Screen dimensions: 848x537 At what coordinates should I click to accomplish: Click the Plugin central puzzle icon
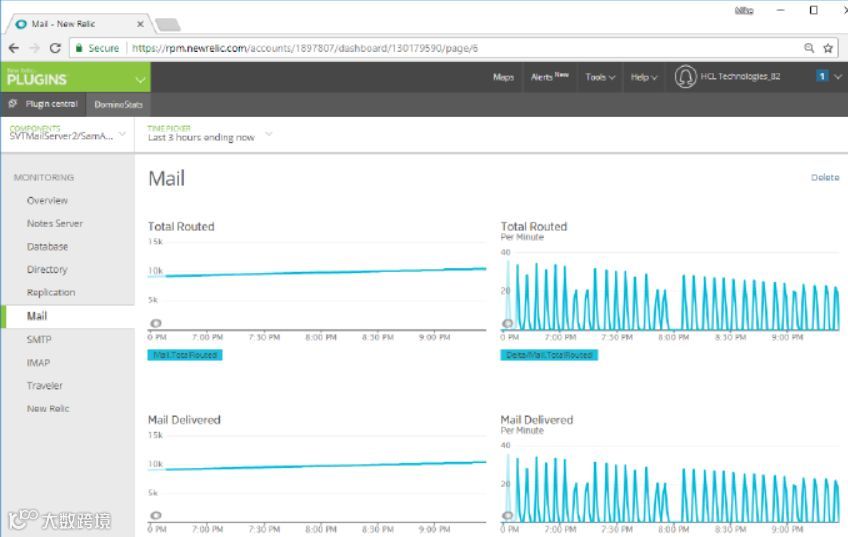point(13,103)
